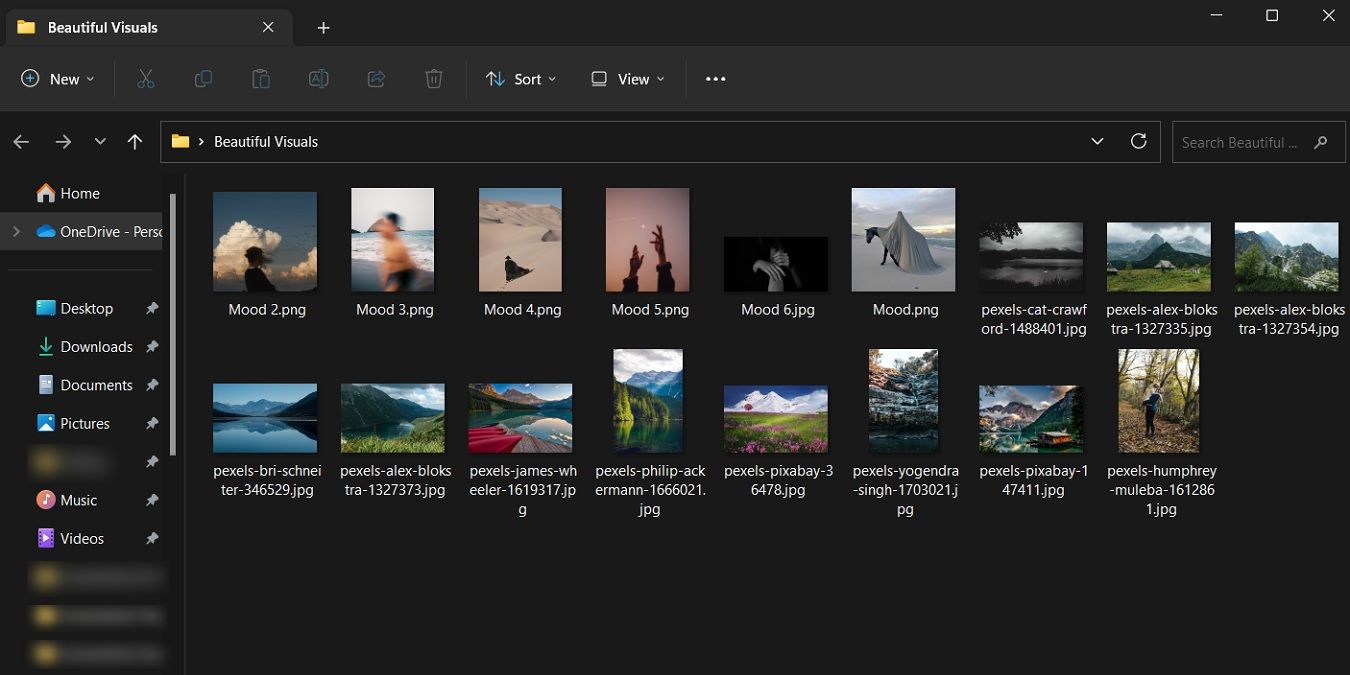Expand the Sort dropdown menu
The height and width of the screenshot is (675, 1350).
coord(520,78)
